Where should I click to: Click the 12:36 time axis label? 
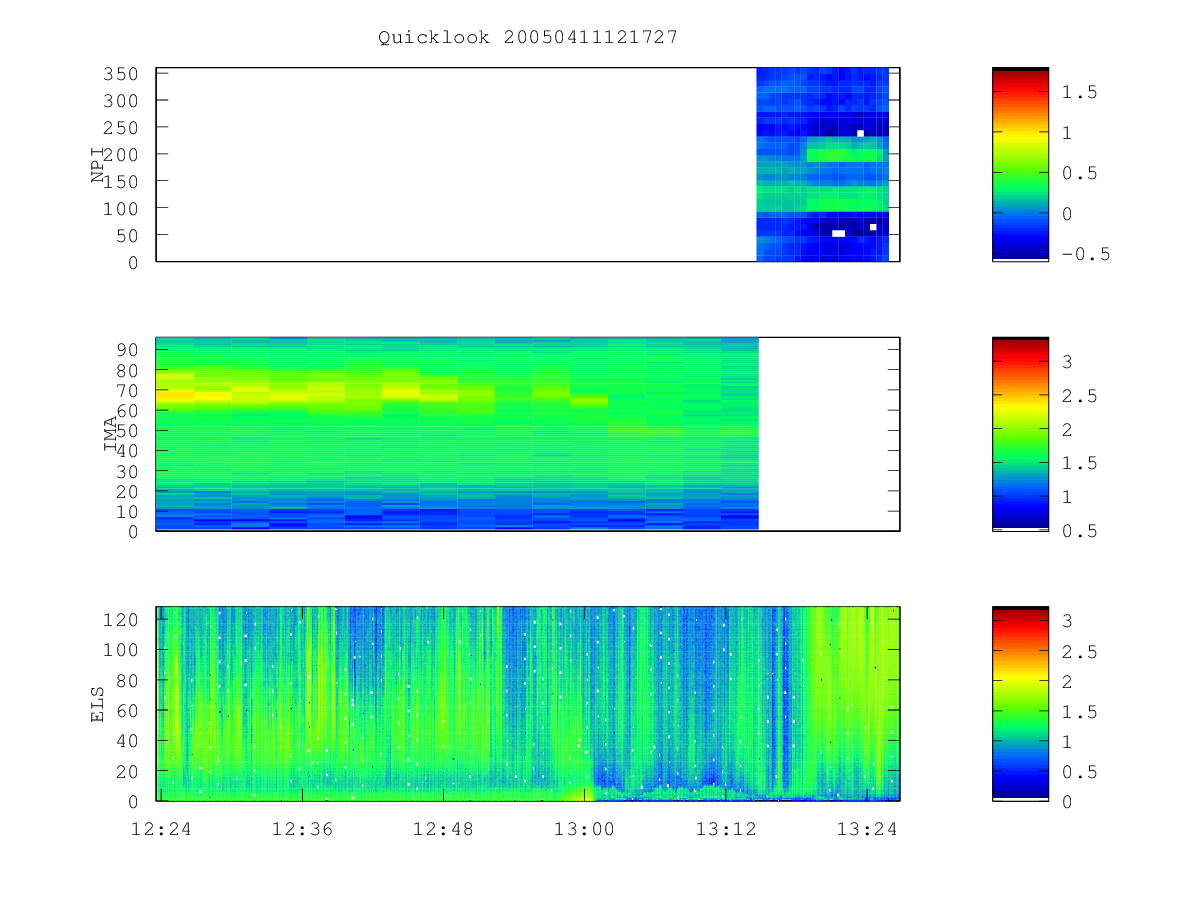(303, 829)
